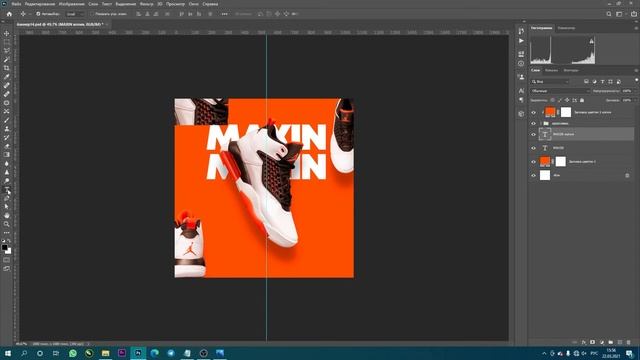Select the Zoom tool

[7, 224]
